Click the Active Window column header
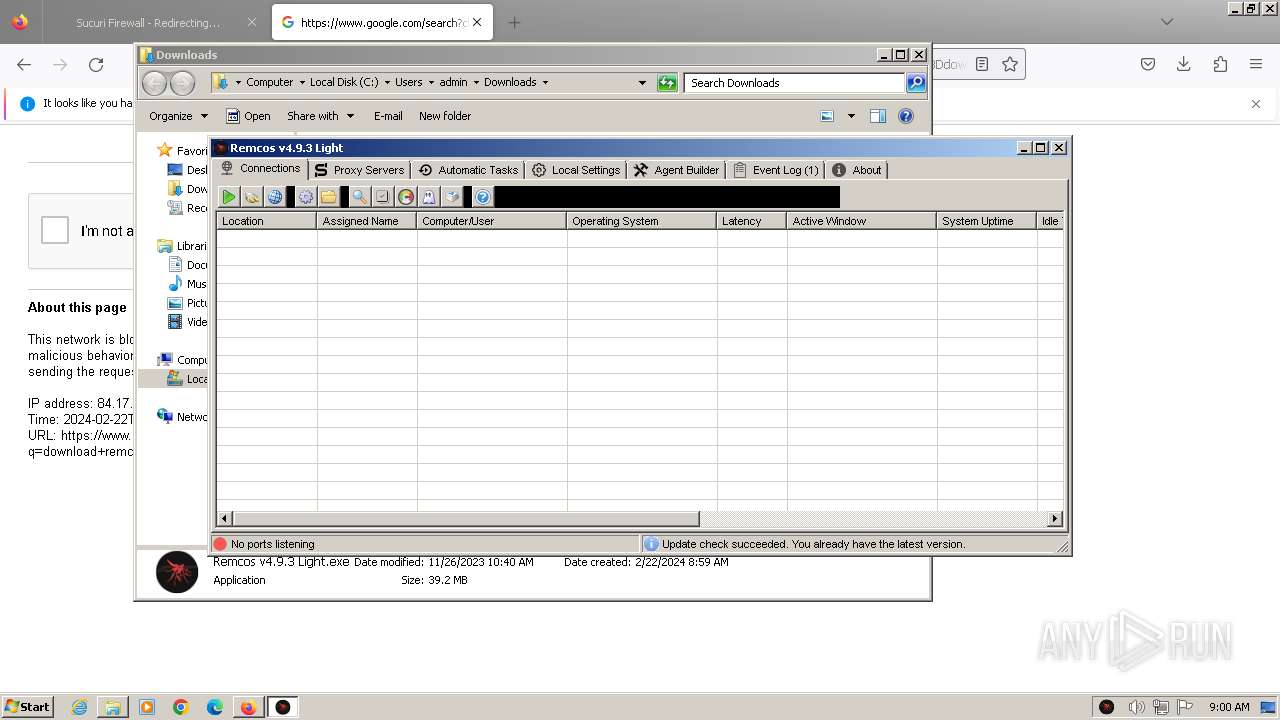Viewport: 1280px width, 720px height. click(x=861, y=221)
